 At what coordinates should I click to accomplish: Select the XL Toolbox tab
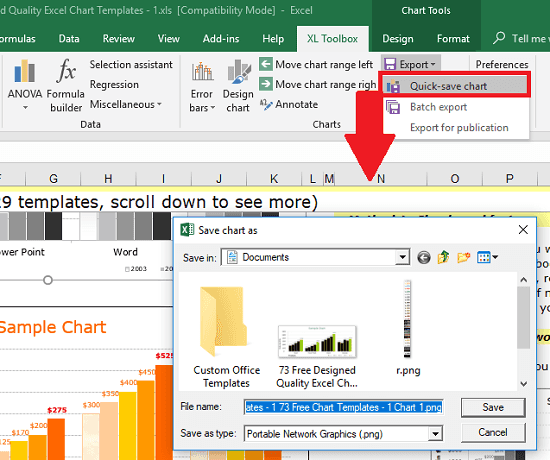coord(333,39)
